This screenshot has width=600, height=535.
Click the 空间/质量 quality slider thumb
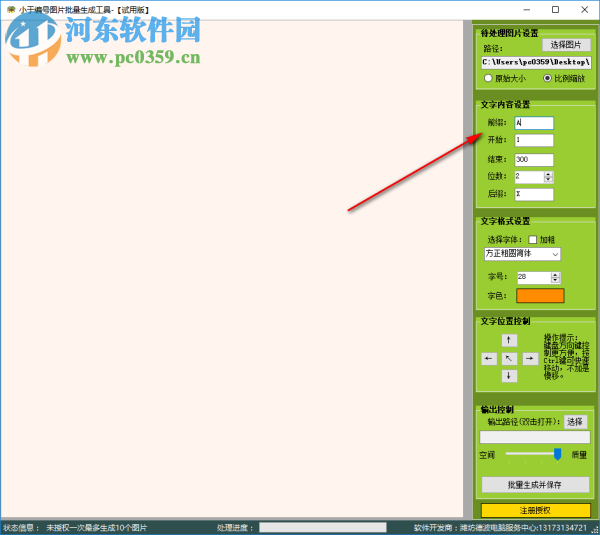coord(558,454)
